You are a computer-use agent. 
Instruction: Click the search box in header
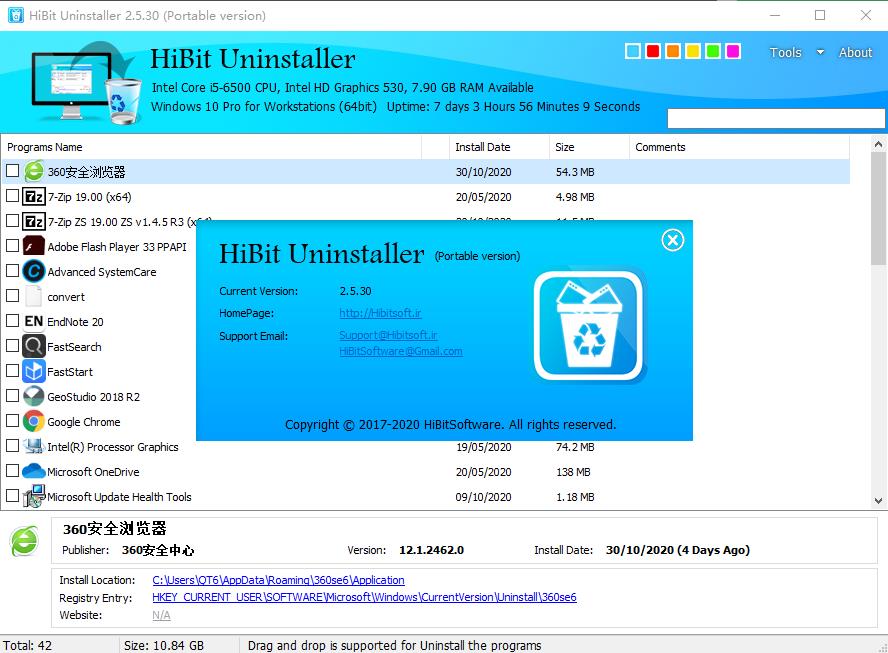pyautogui.click(x=776, y=118)
